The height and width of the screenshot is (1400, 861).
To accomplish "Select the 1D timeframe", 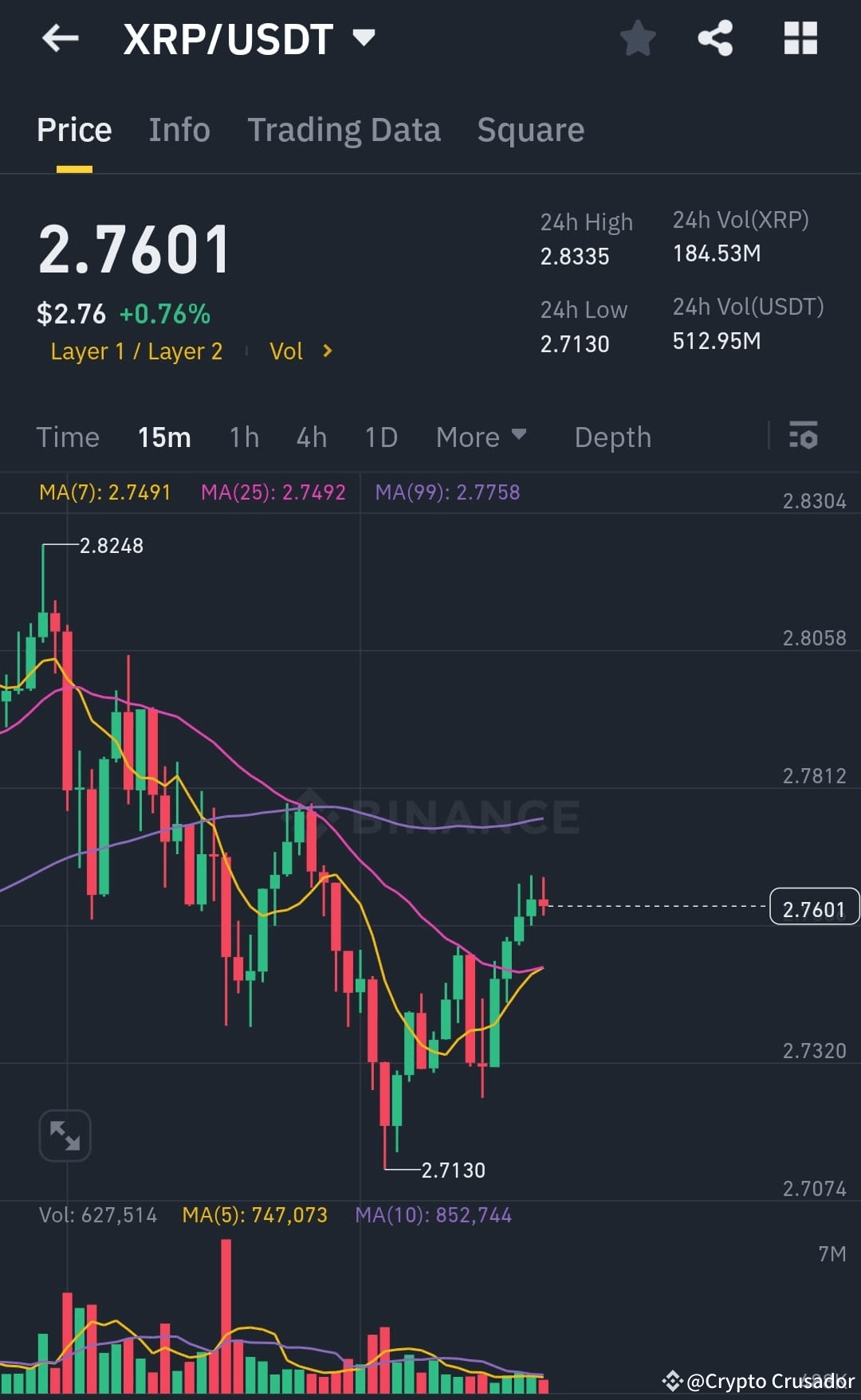I will coord(380,437).
